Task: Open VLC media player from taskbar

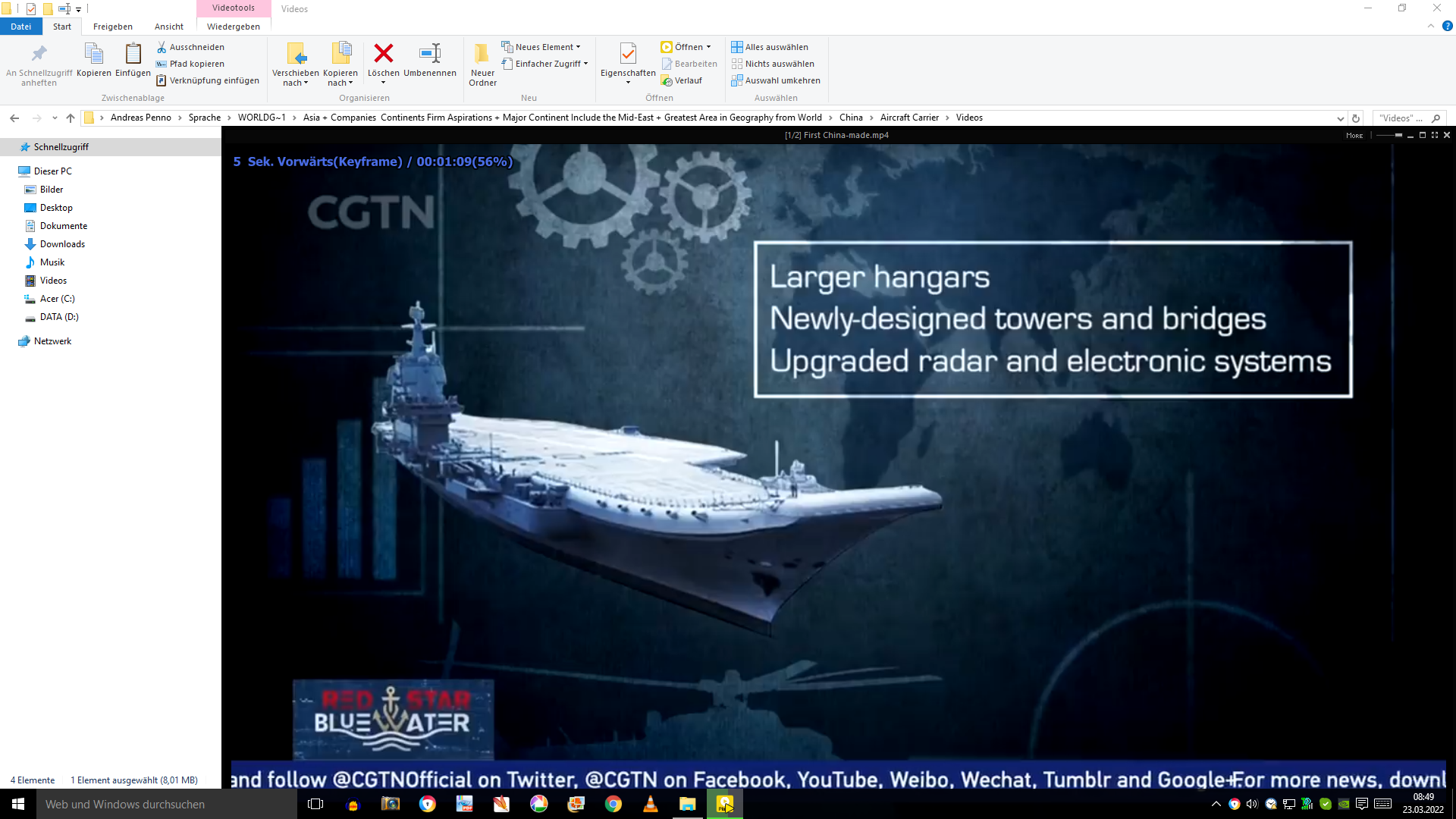Action: pos(650,804)
